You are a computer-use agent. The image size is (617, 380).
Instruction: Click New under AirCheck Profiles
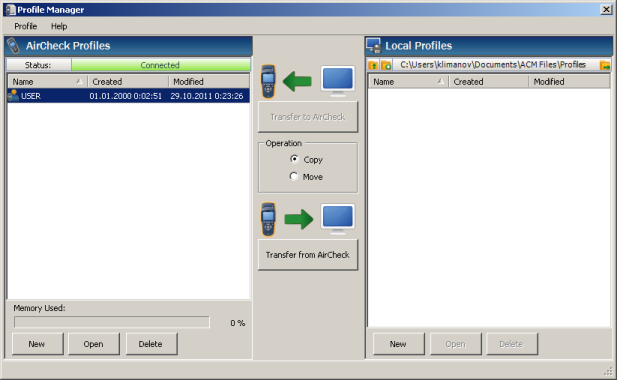37,344
